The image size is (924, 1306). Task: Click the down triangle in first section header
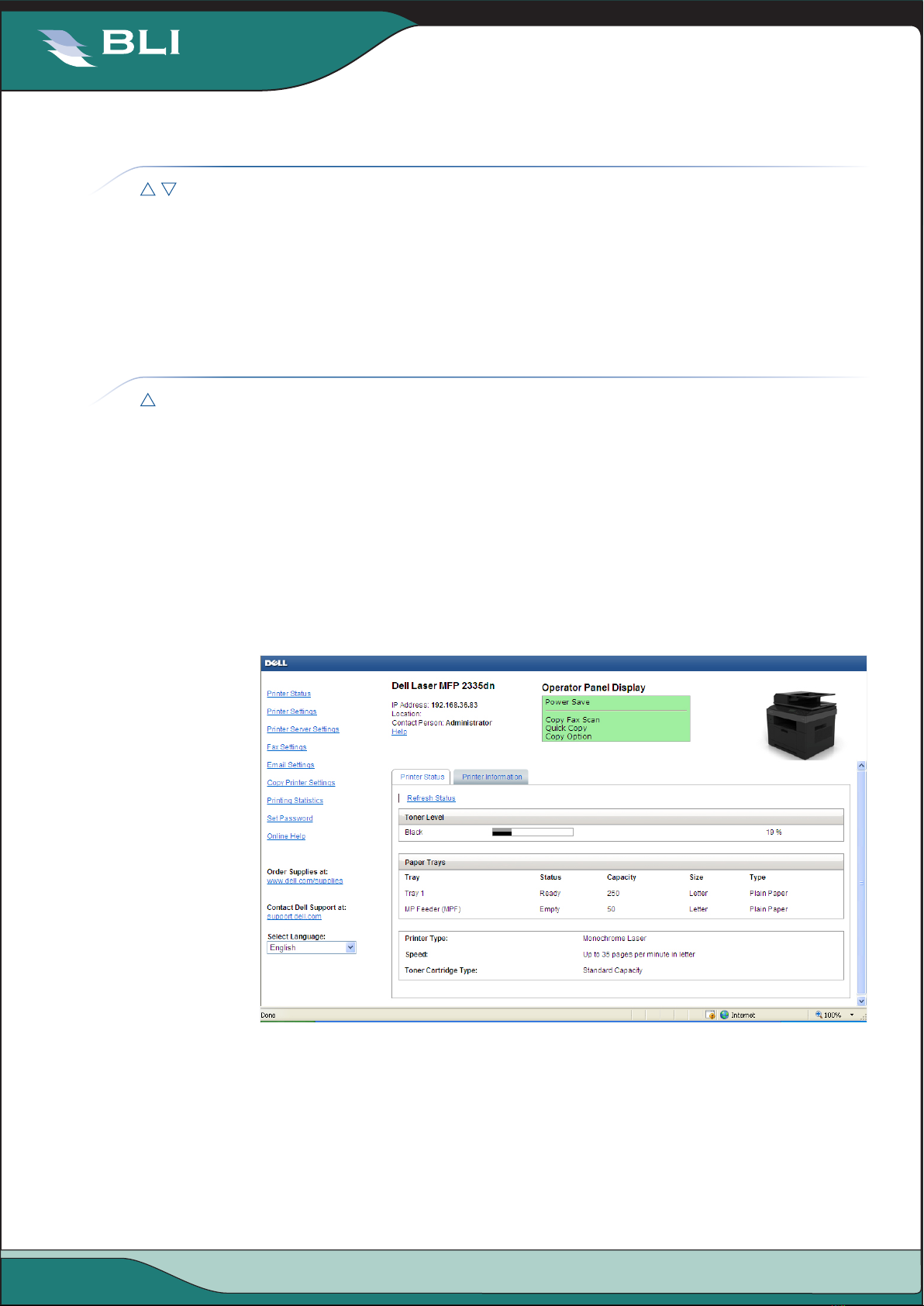coord(169,189)
